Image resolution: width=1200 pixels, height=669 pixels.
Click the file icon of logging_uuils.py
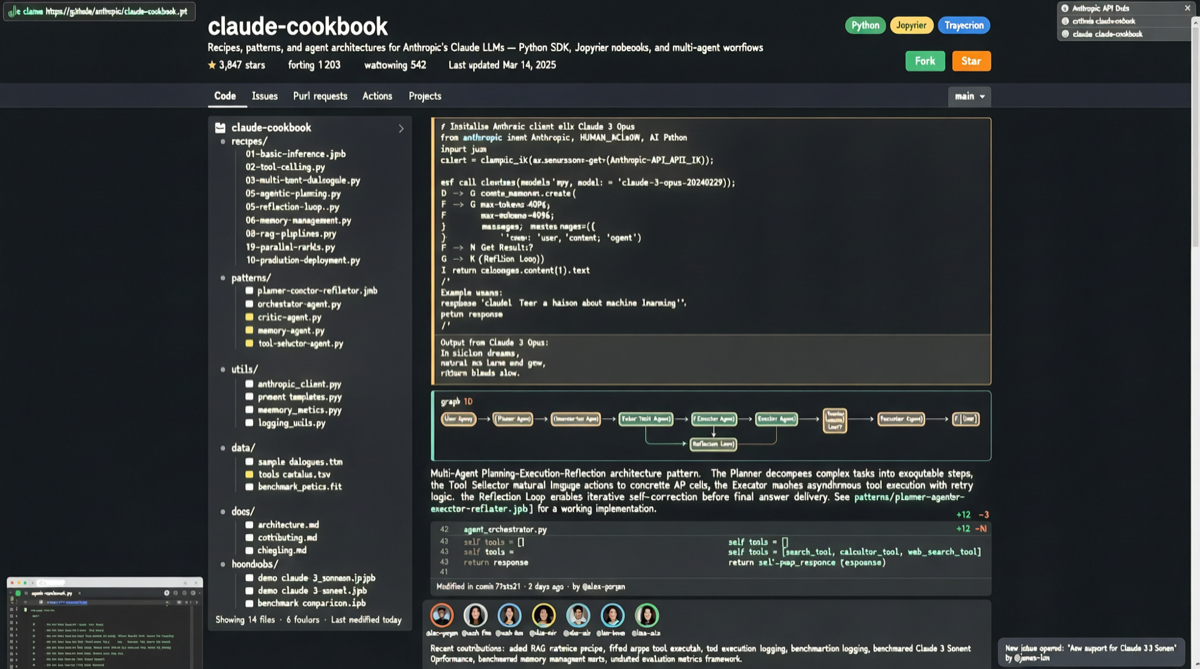click(x=249, y=423)
